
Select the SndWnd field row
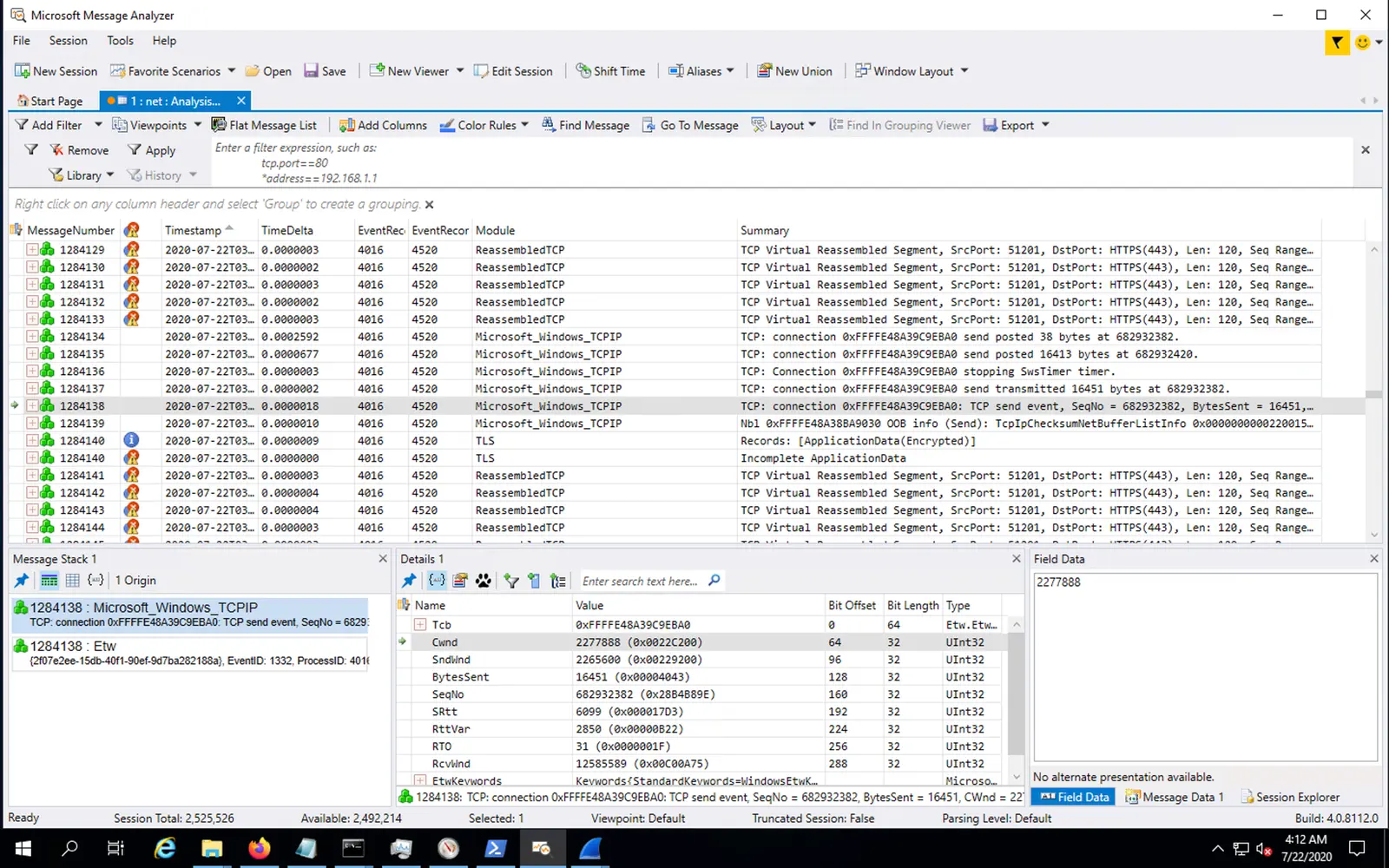pos(701,660)
